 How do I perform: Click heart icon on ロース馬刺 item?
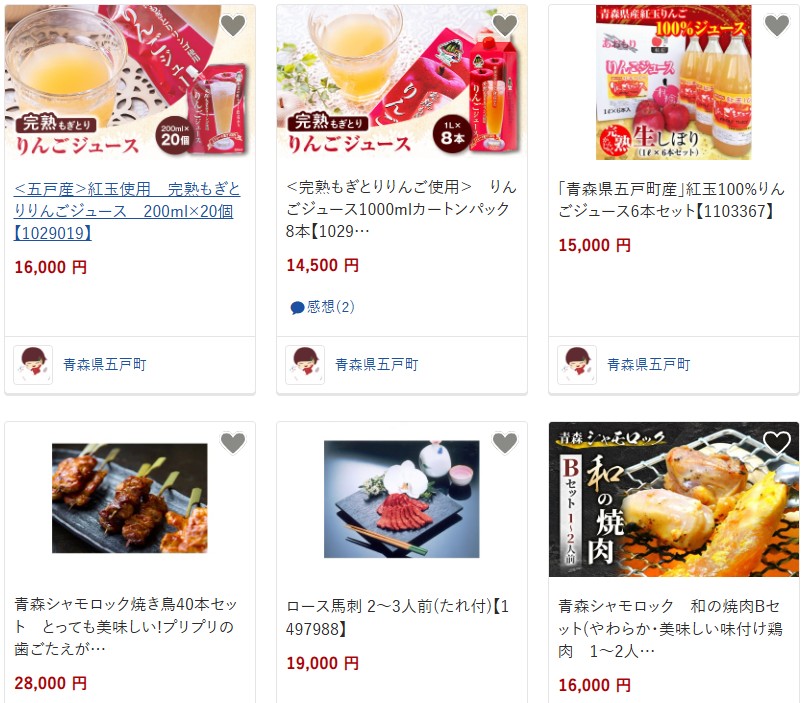(x=505, y=443)
